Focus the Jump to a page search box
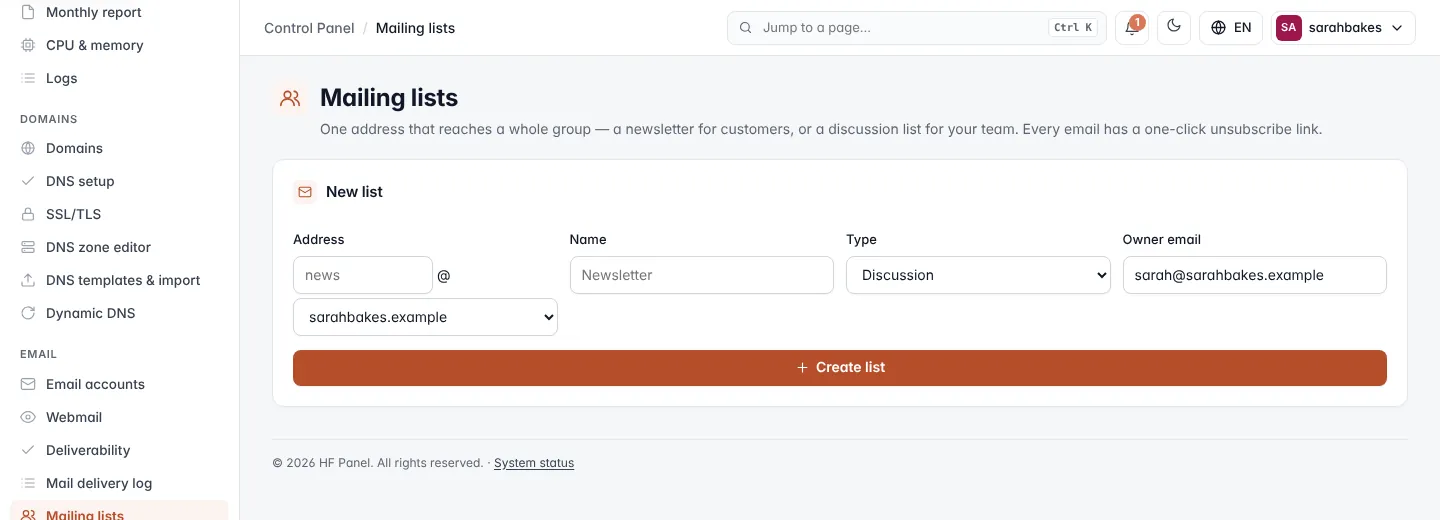Viewport: 1440px width, 520px height. click(917, 28)
